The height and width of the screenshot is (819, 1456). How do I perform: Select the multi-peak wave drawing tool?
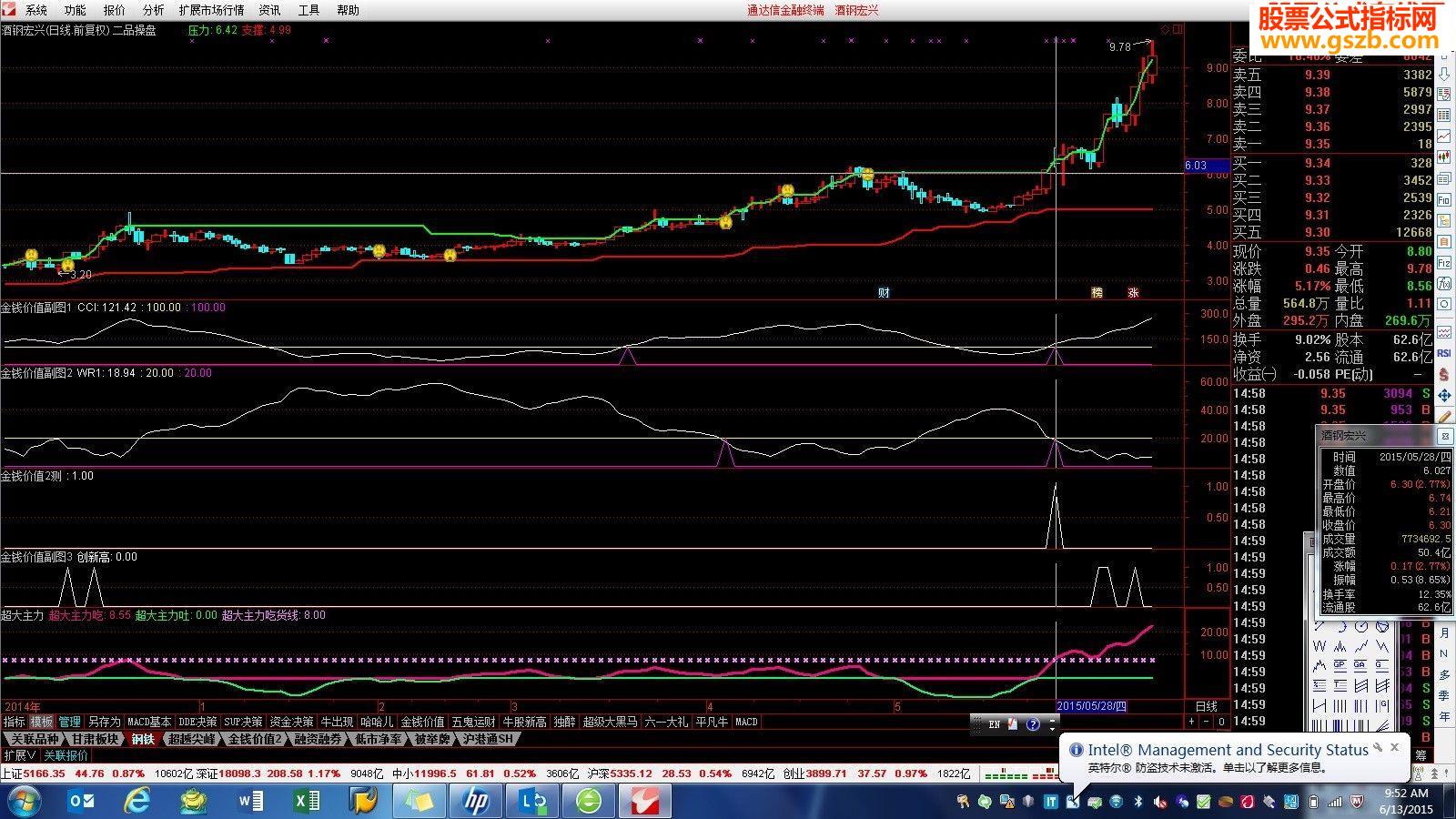click(1340, 647)
